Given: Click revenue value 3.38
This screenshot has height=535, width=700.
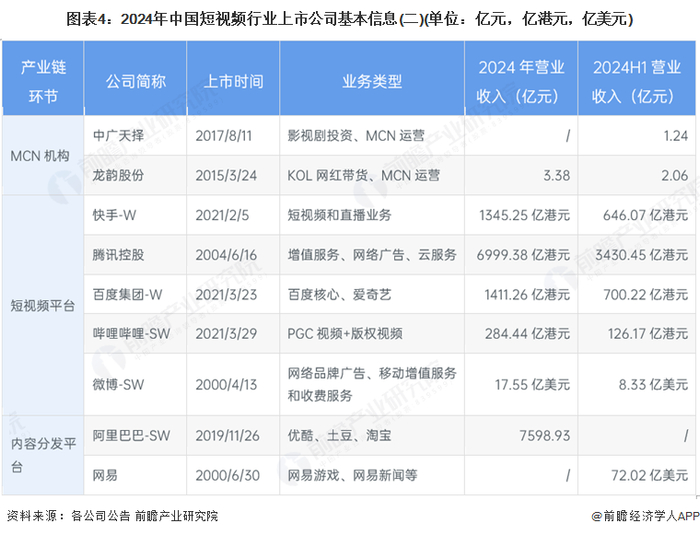Looking at the screenshot, I should tap(556, 175).
